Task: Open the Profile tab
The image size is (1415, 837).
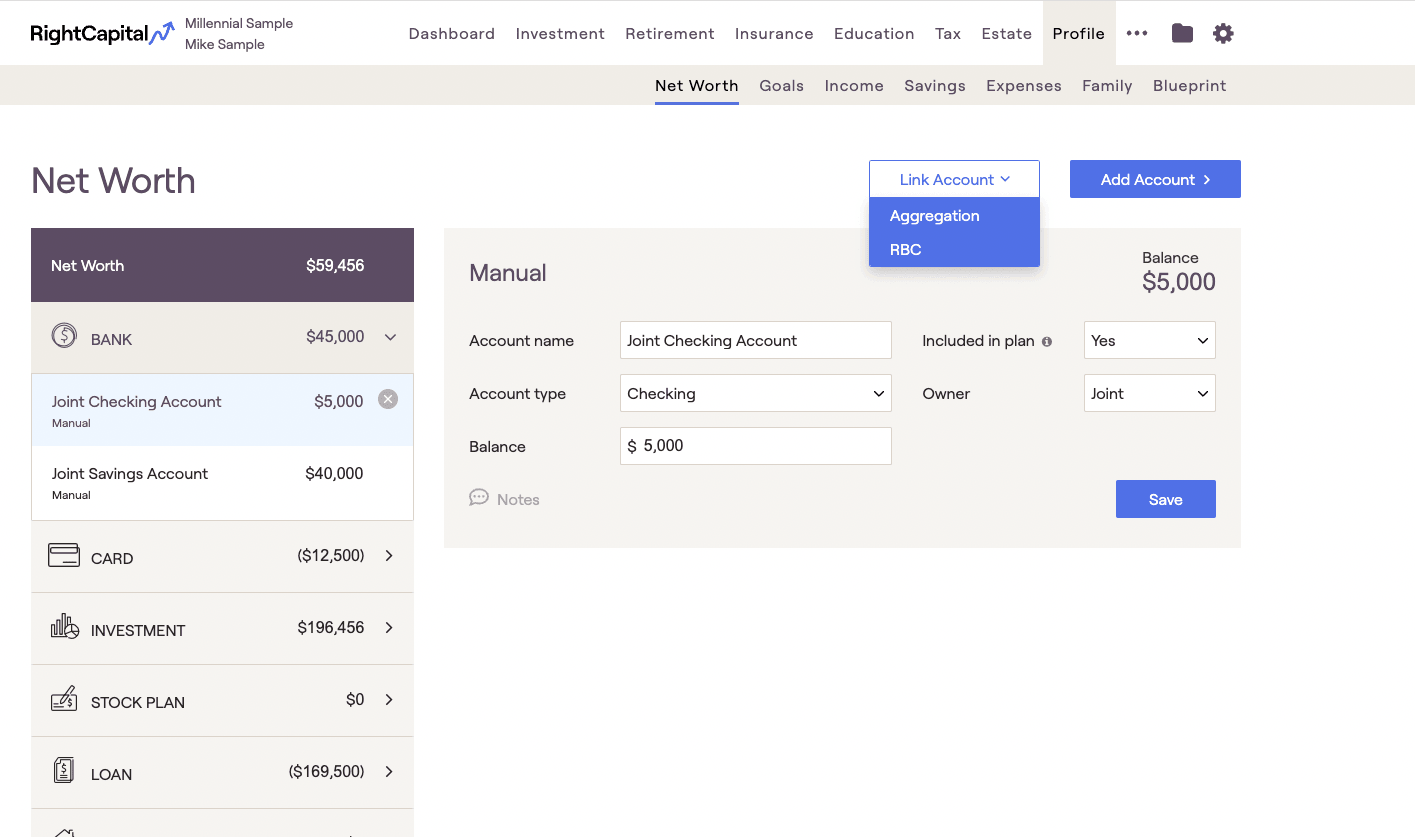Action: click(x=1079, y=33)
